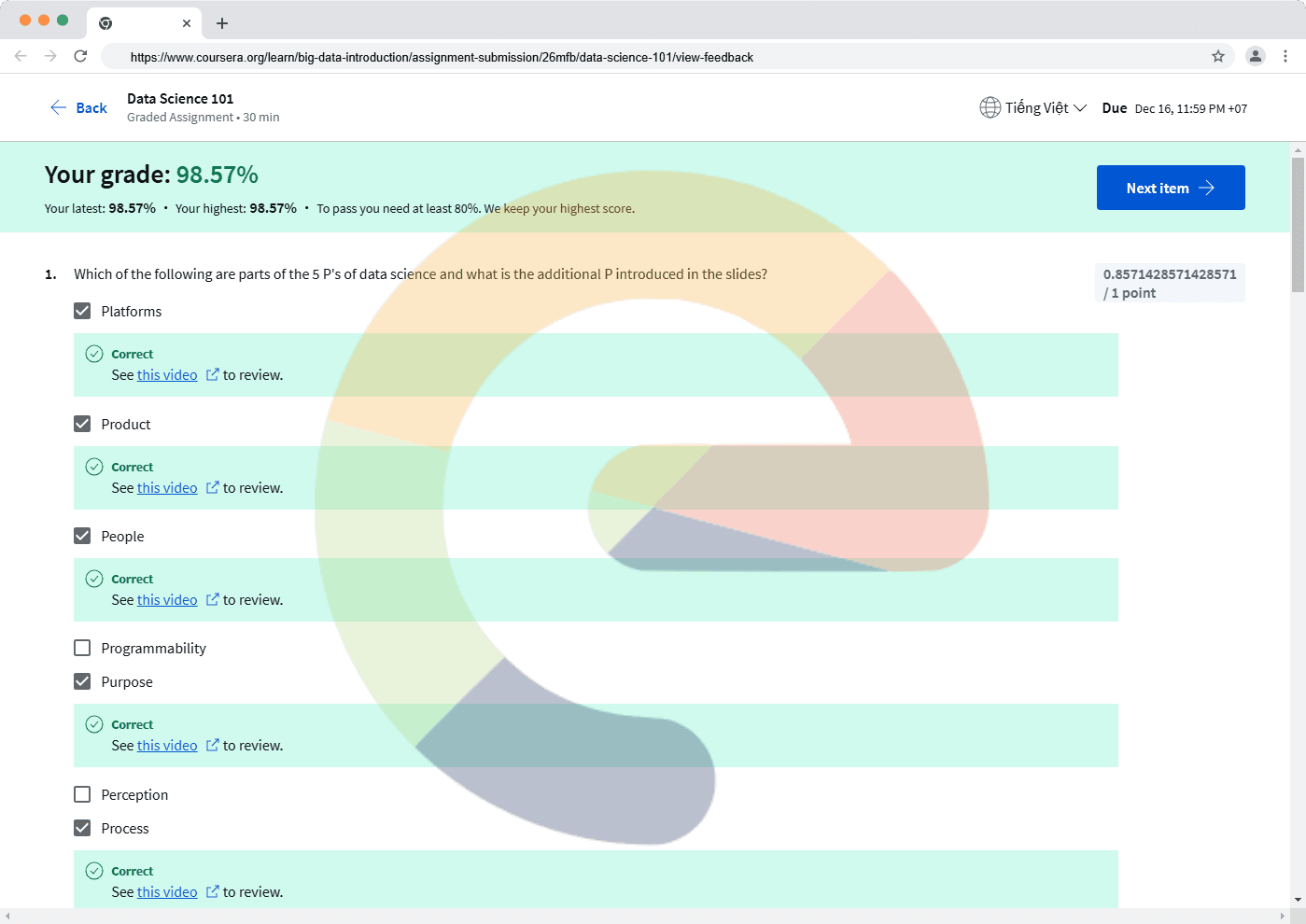Click the horizontal scrollbar left arrow
Screen dimensions: 1306x924
click(7, 917)
